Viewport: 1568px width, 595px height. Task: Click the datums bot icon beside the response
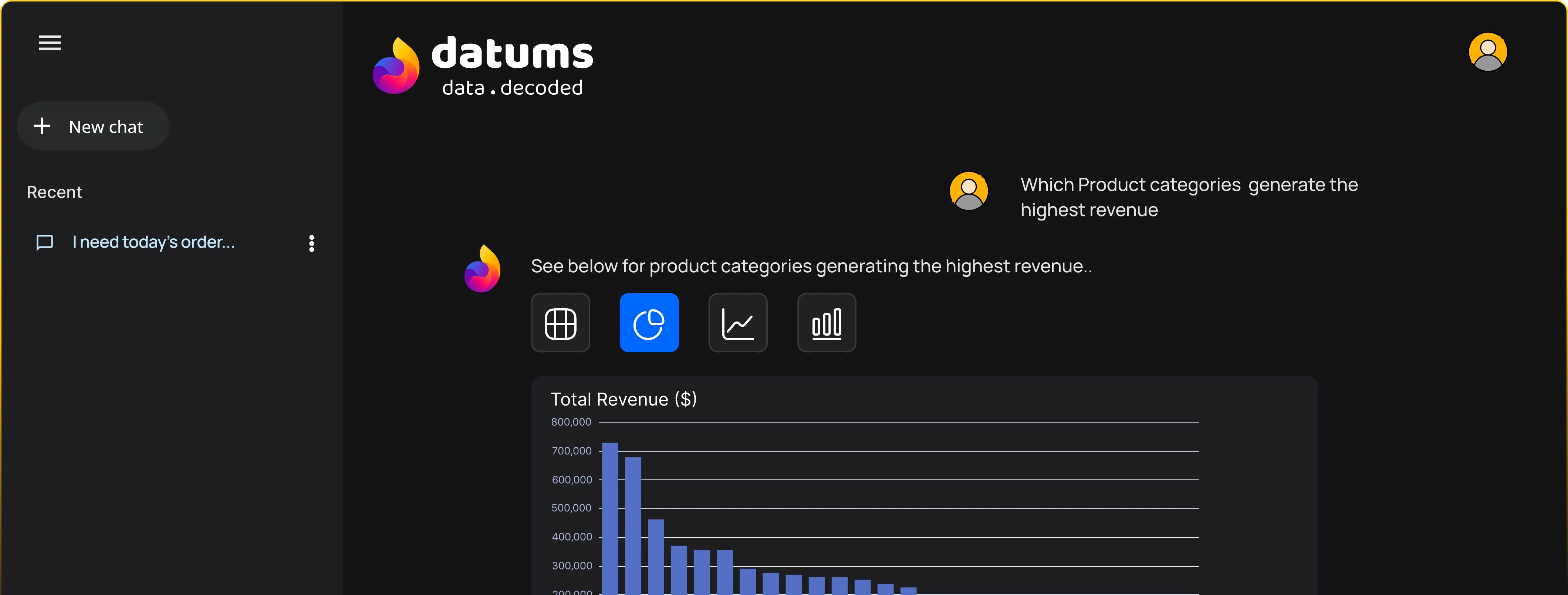(483, 269)
